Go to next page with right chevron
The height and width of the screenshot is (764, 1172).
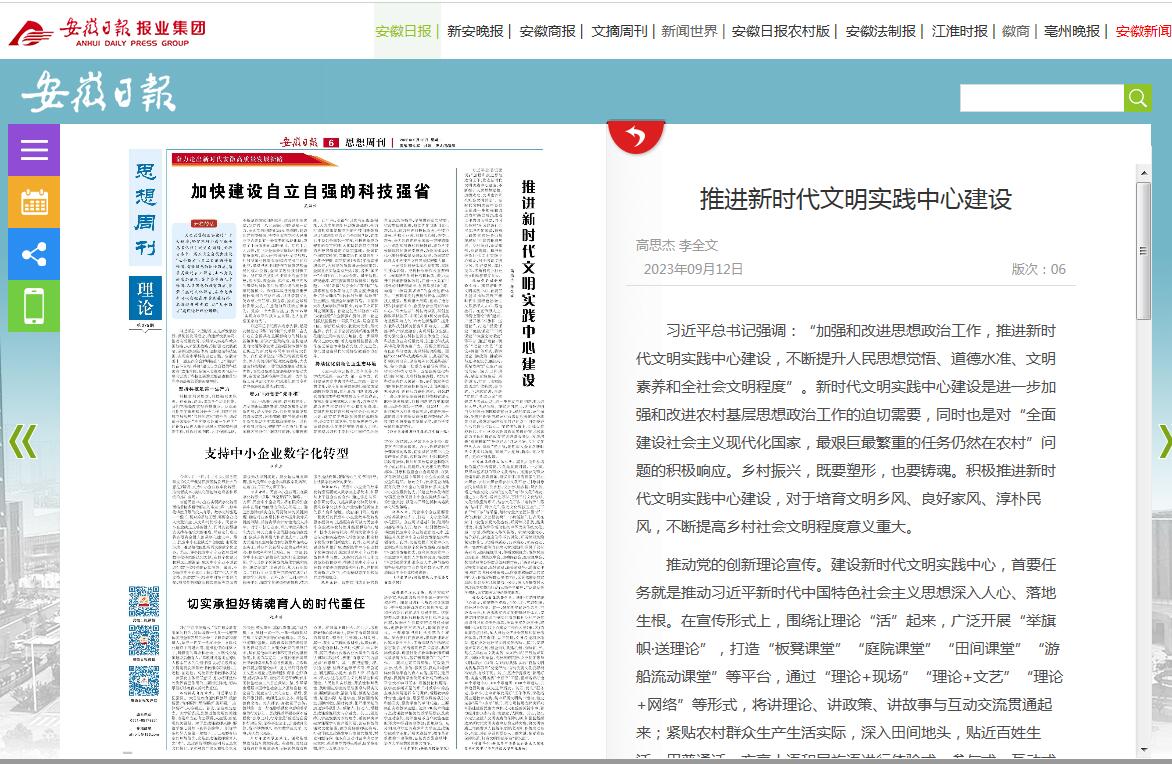coord(1163,441)
